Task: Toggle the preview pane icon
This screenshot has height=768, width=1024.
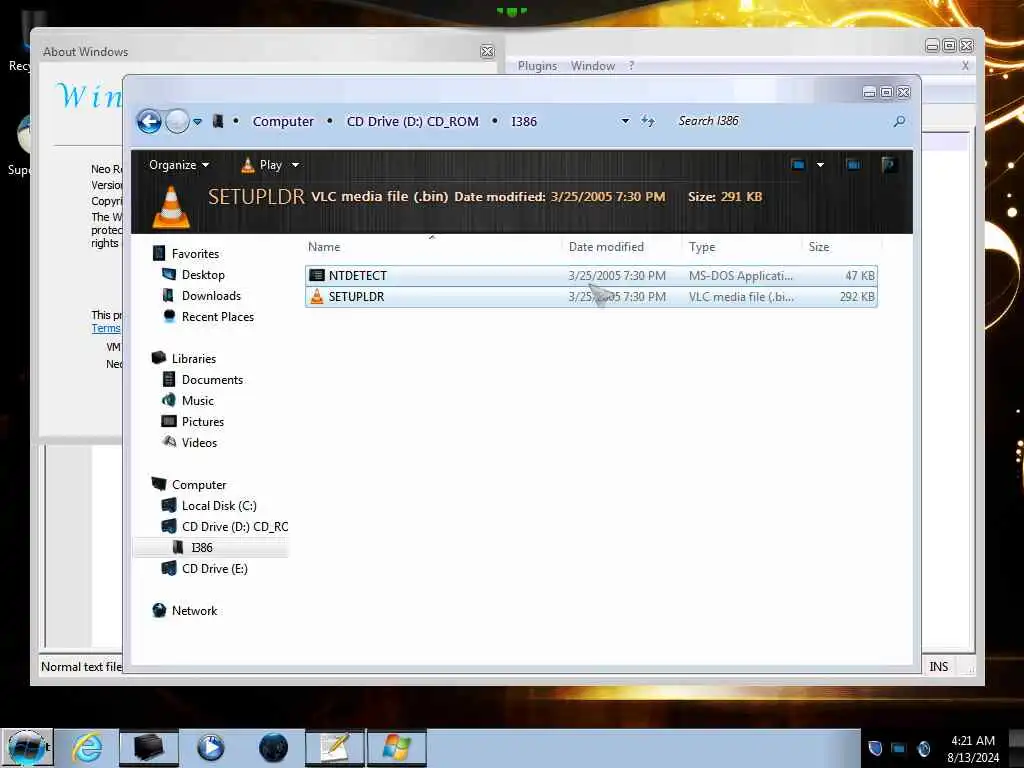Action: click(853, 165)
